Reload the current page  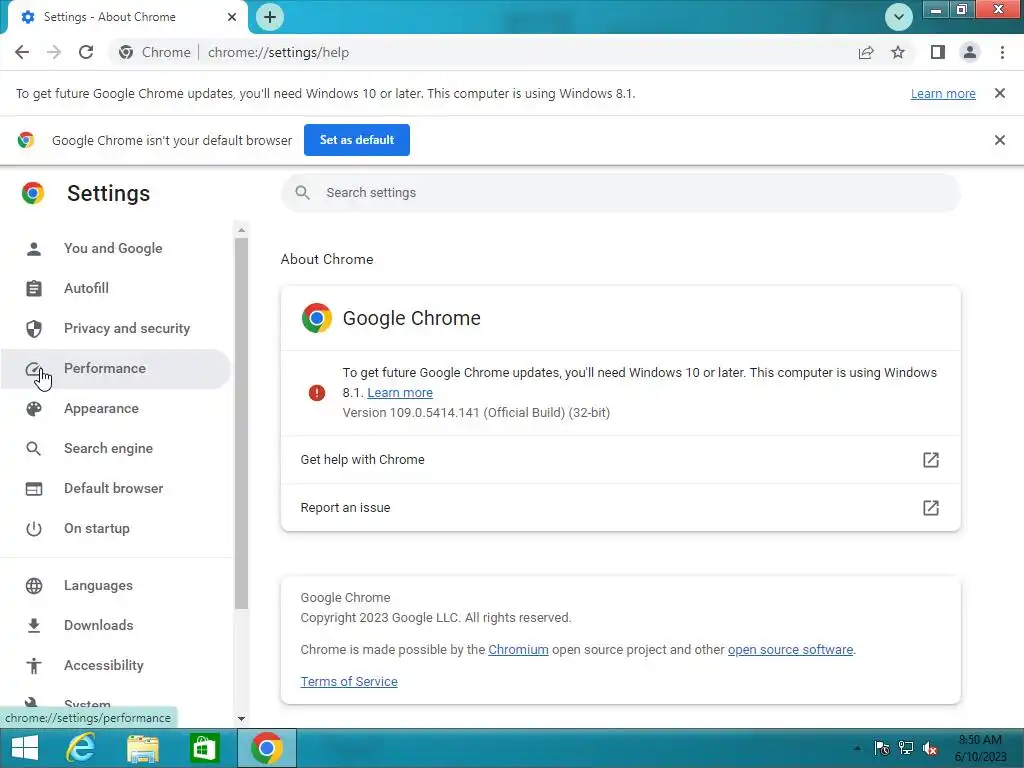[x=86, y=52]
